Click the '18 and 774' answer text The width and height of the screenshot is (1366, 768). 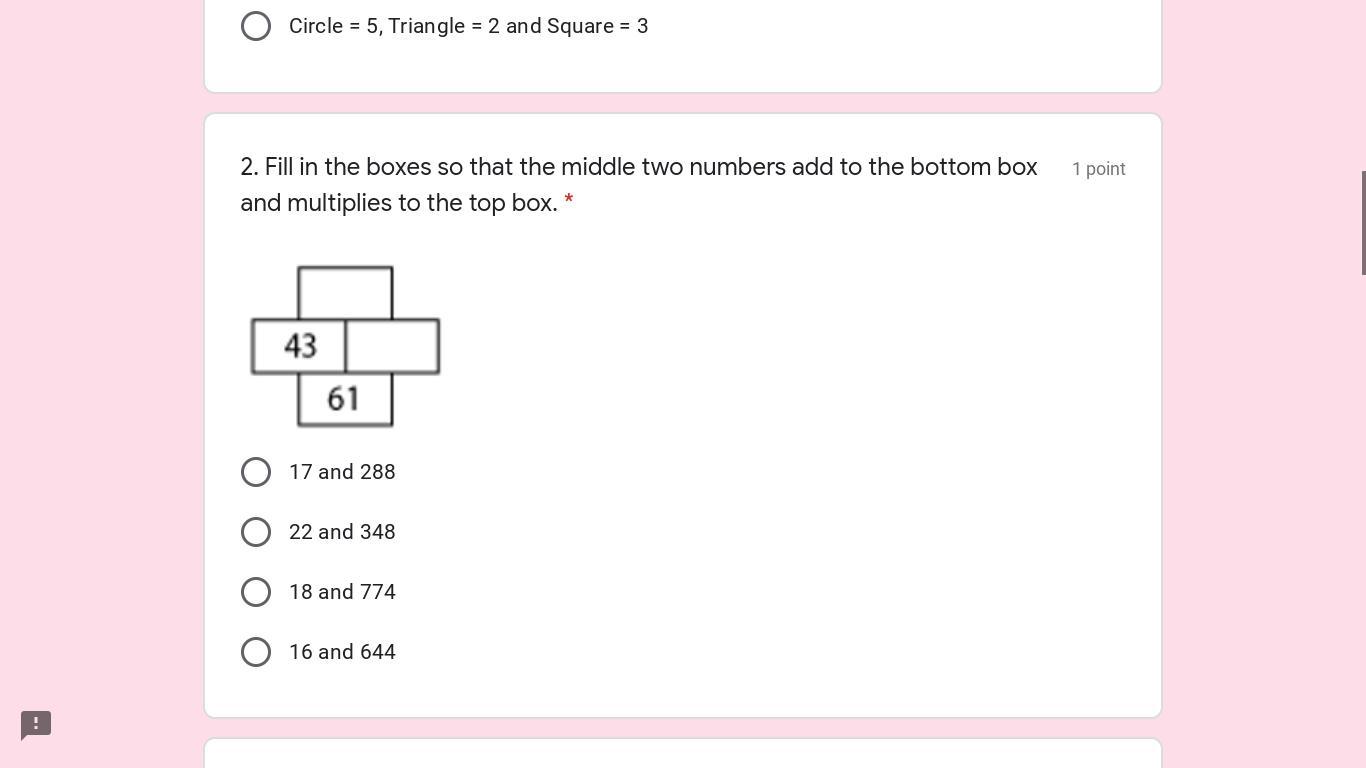[x=342, y=592]
